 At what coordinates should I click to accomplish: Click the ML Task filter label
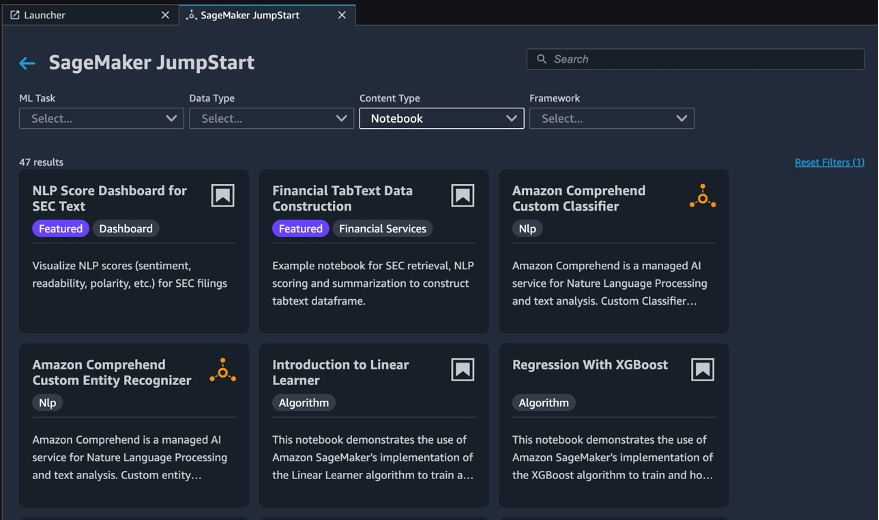(x=38, y=98)
